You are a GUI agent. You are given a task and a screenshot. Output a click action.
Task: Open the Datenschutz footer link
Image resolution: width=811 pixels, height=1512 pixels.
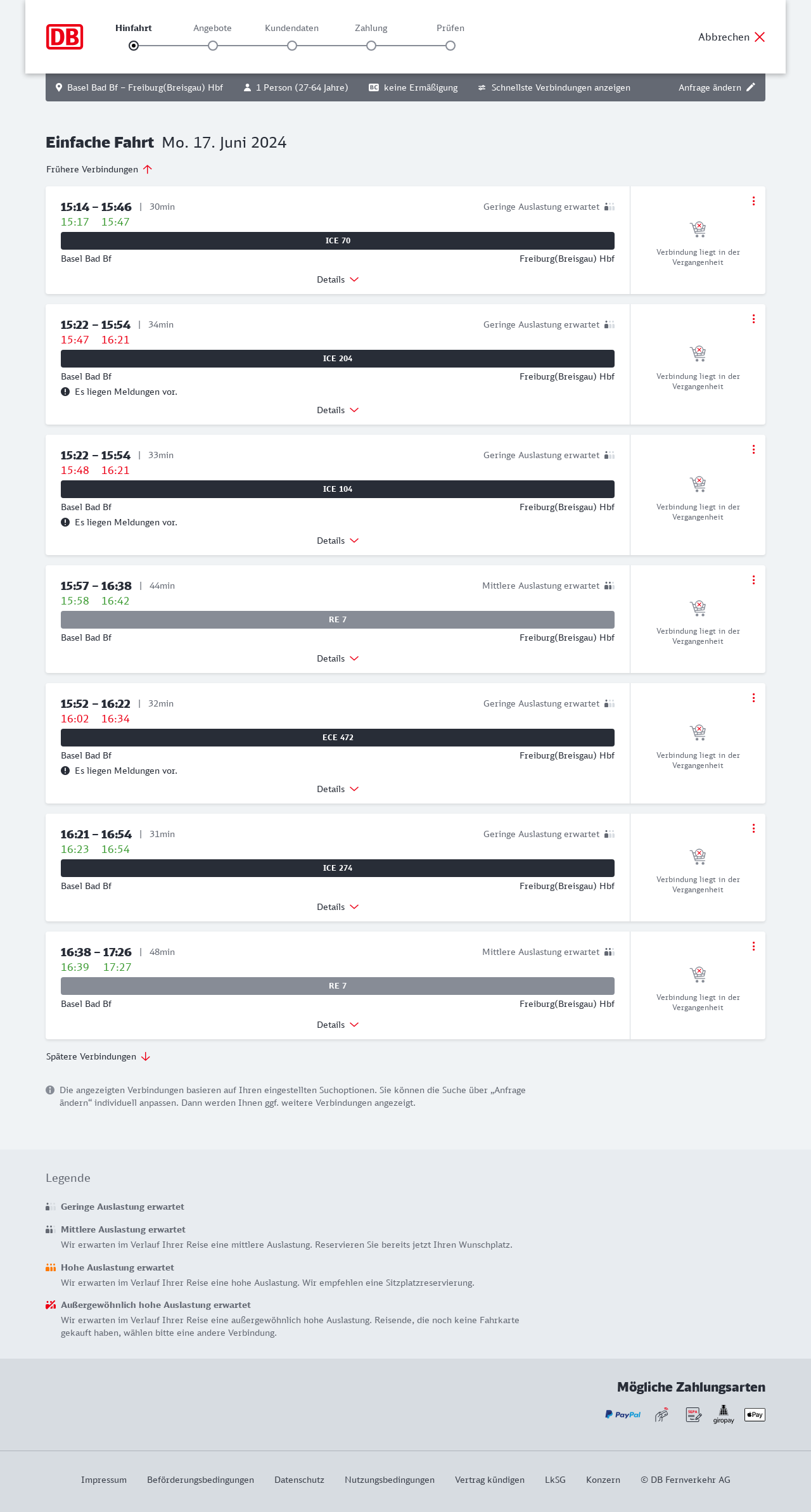pyautogui.click(x=299, y=1480)
